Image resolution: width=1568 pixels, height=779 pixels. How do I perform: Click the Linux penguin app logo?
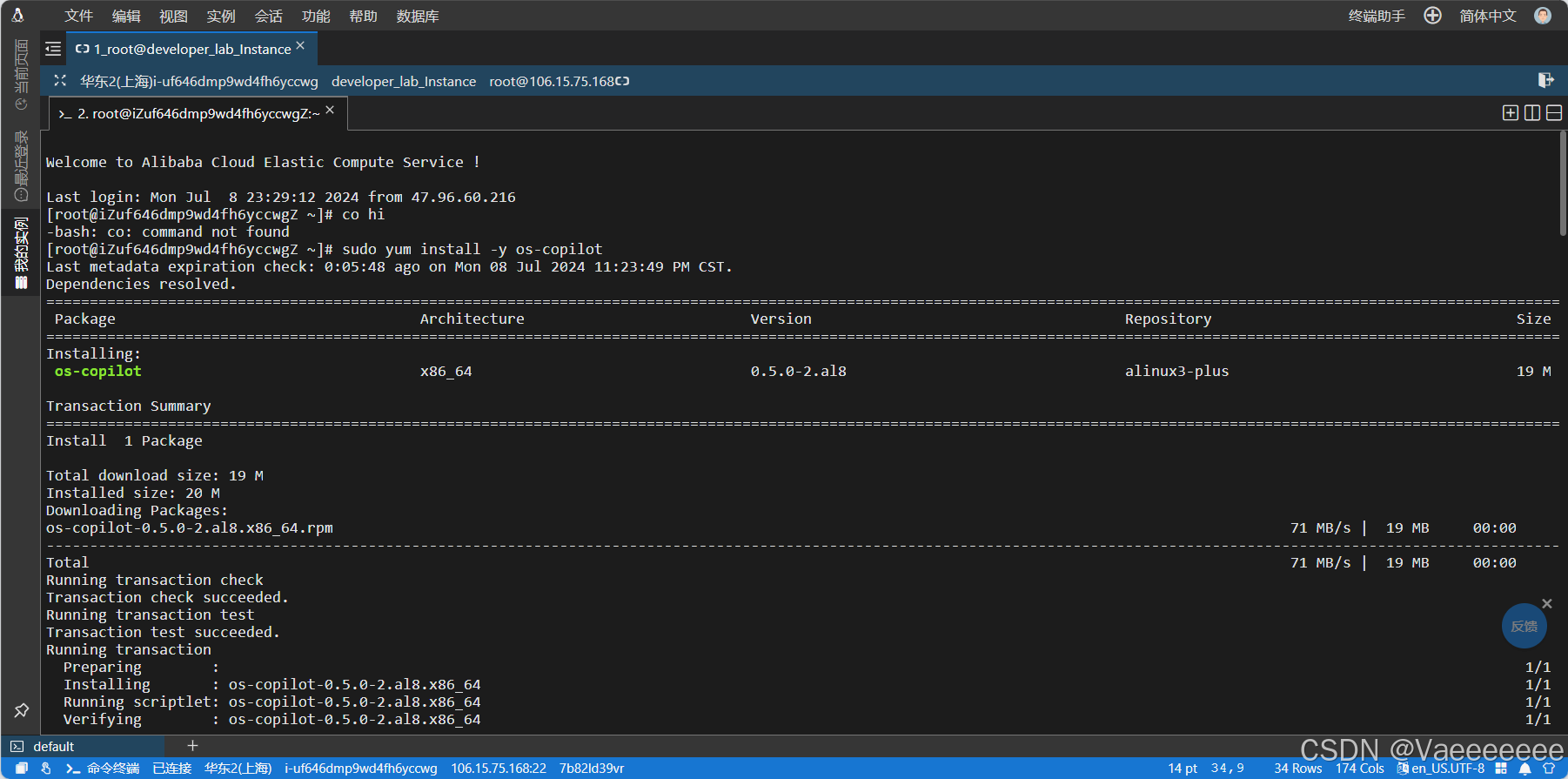[x=17, y=16]
